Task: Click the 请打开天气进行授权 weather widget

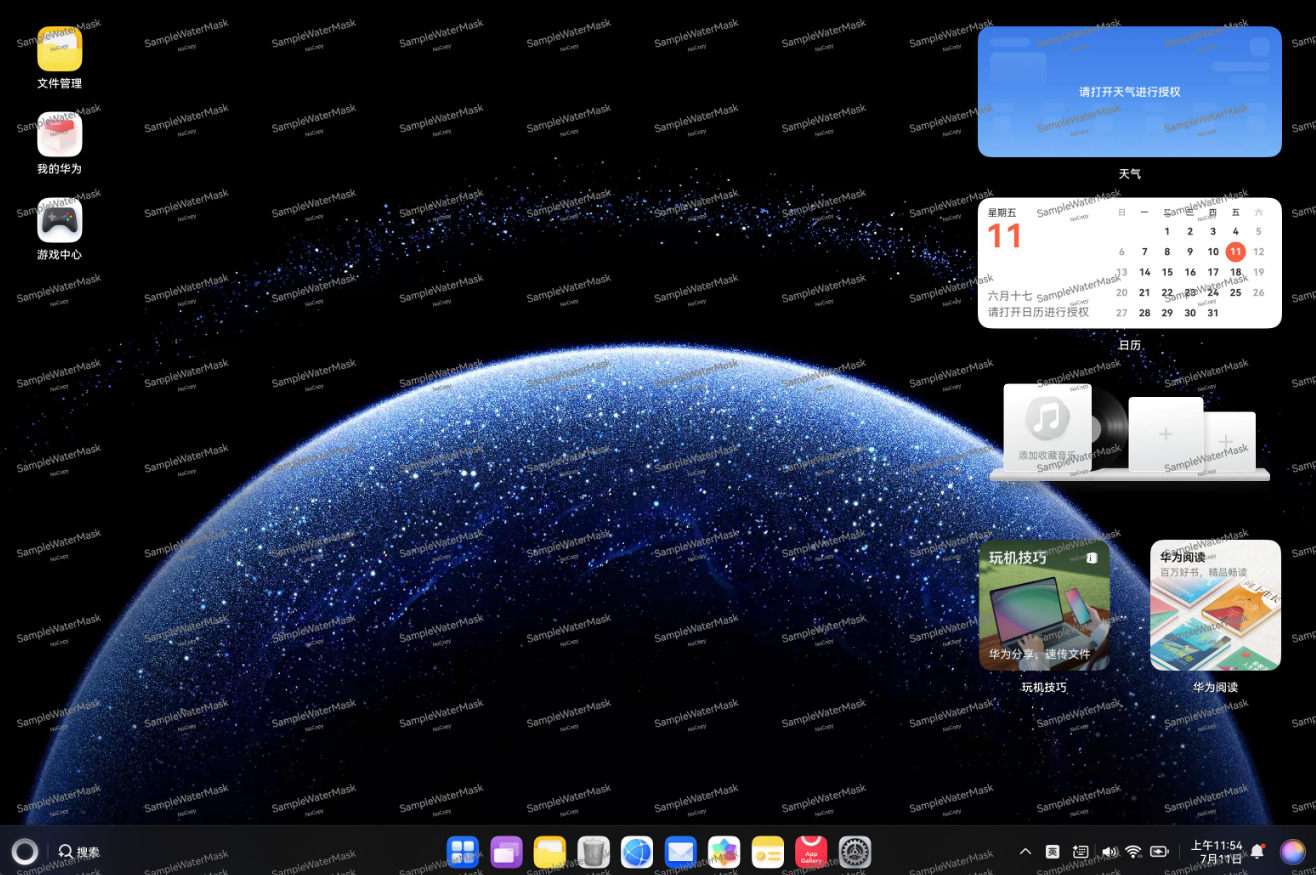Action: coord(1129,91)
